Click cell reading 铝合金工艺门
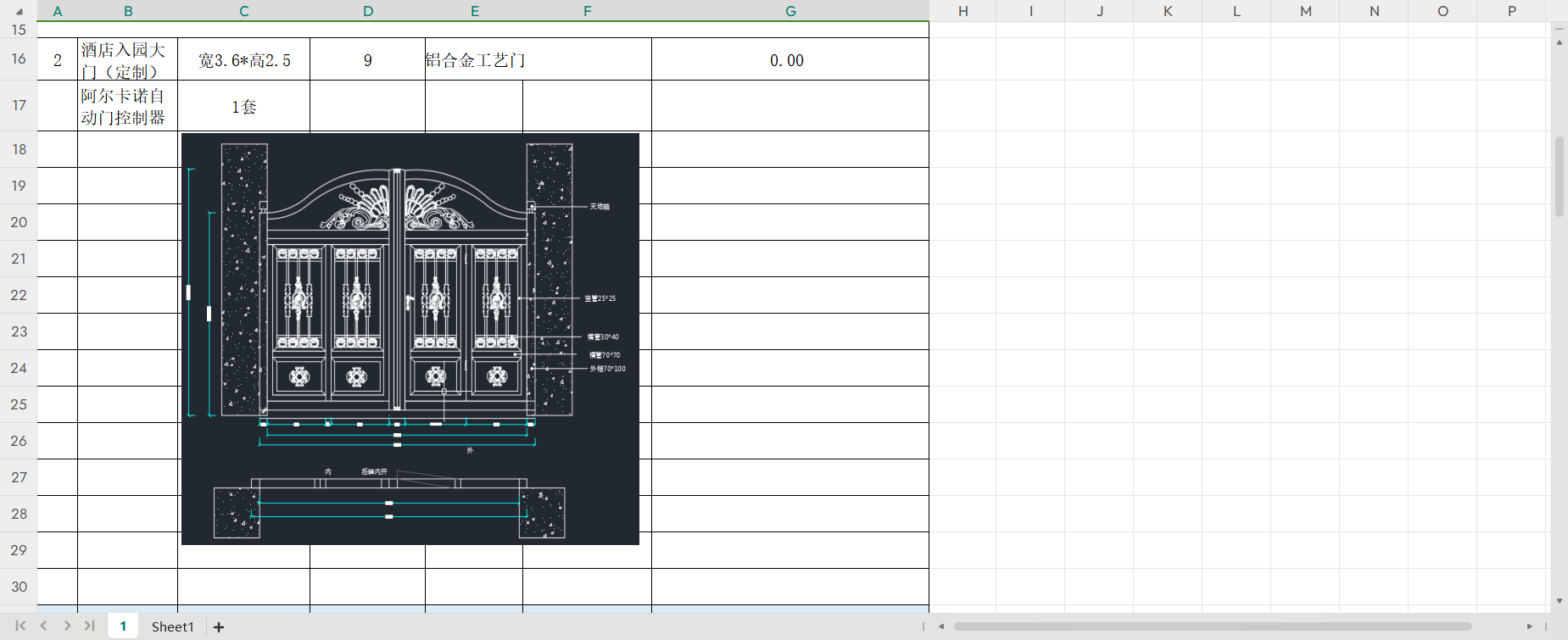 click(x=538, y=59)
